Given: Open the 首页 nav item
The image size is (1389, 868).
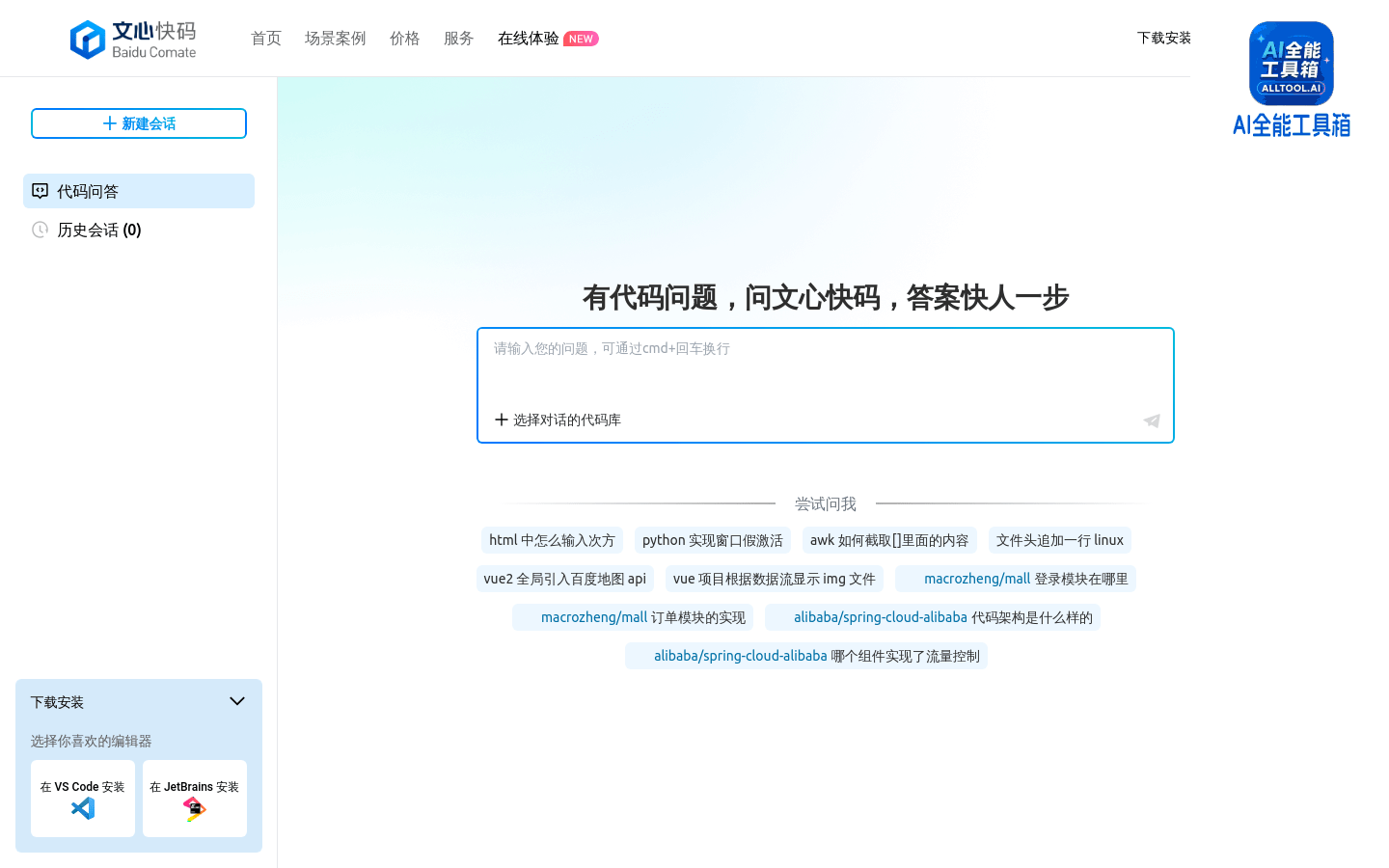Looking at the screenshot, I should pos(266,39).
